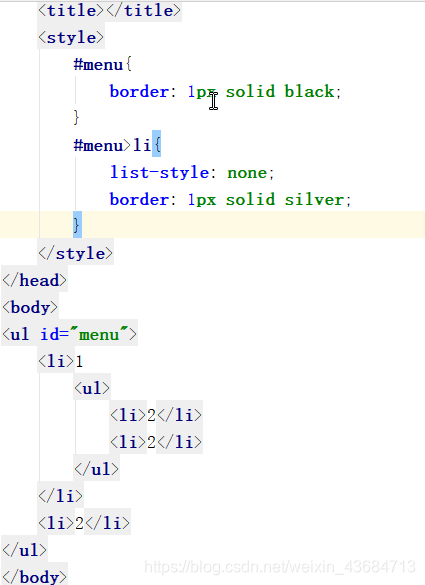Click the 'list-style: none;' declaration
Image resolution: width=425 pixels, height=585 pixels.
click(x=192, y=172)
